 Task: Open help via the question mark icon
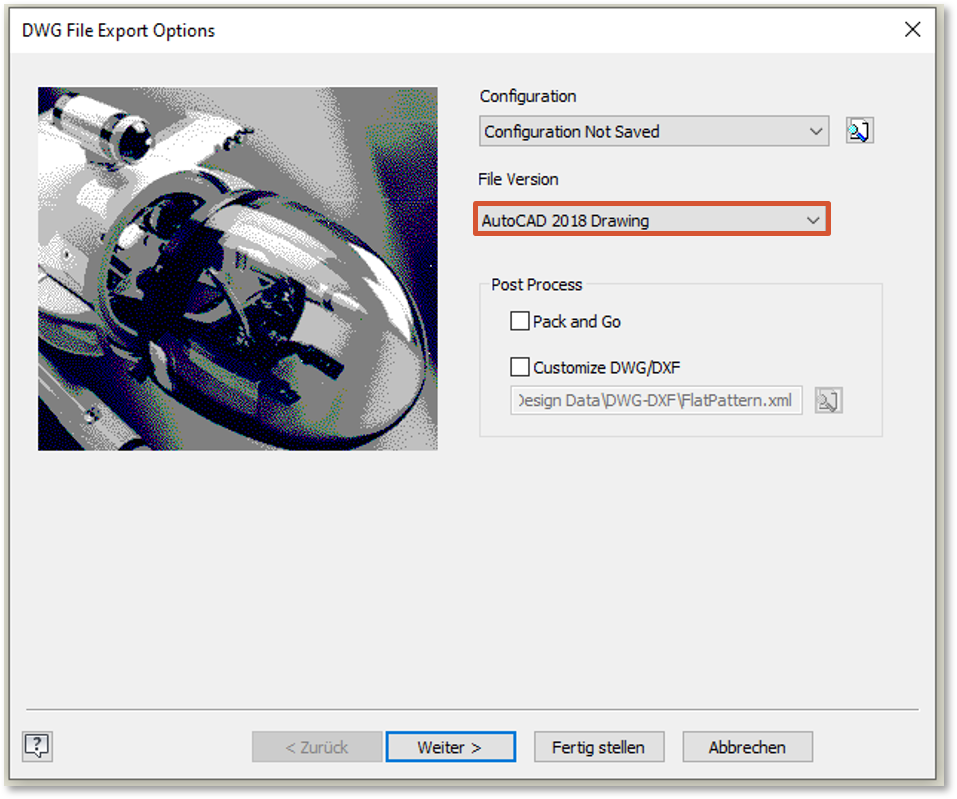[x=37, y=745]
